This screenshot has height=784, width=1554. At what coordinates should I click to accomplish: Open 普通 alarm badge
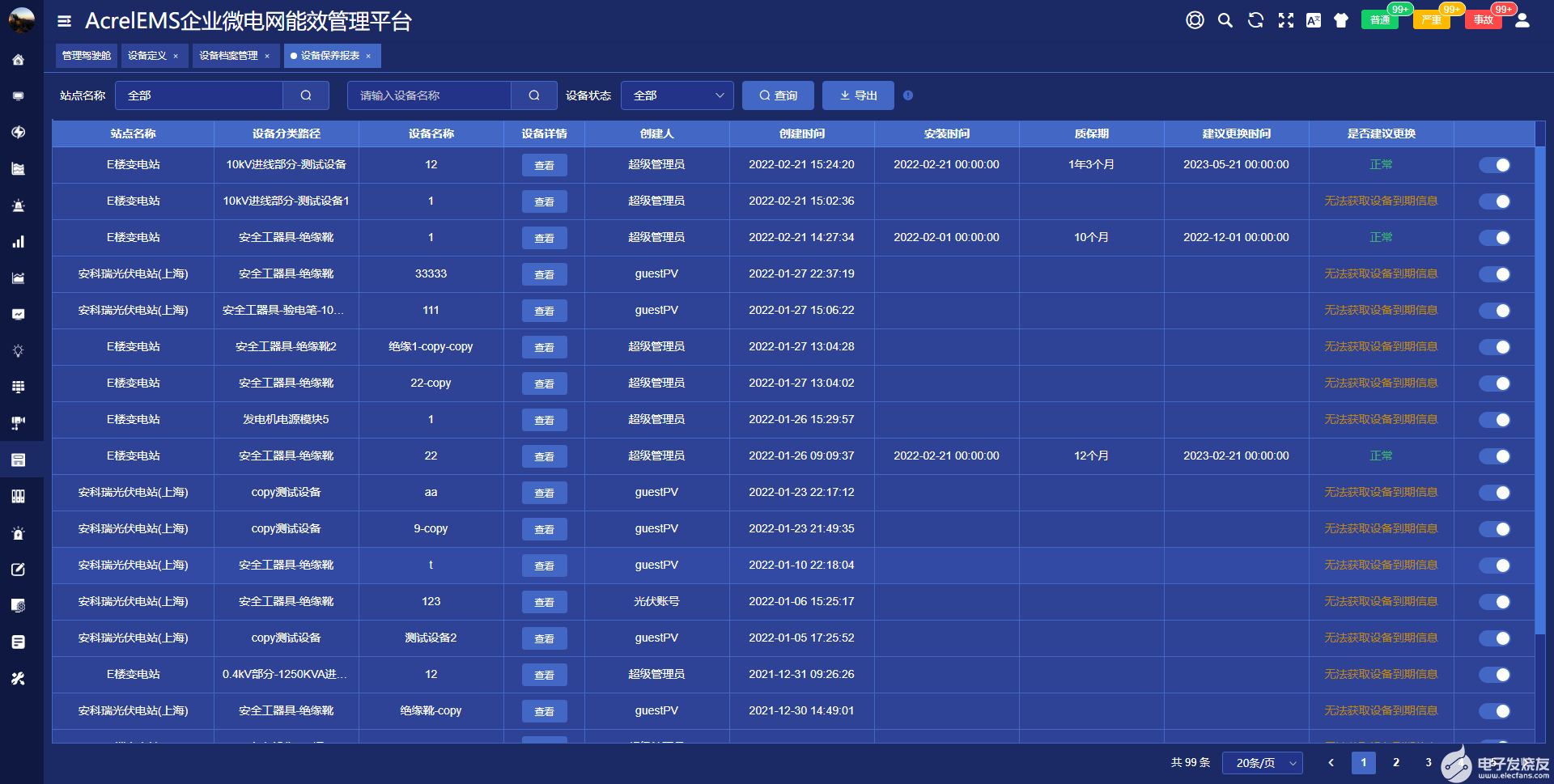coord(1380,20)
